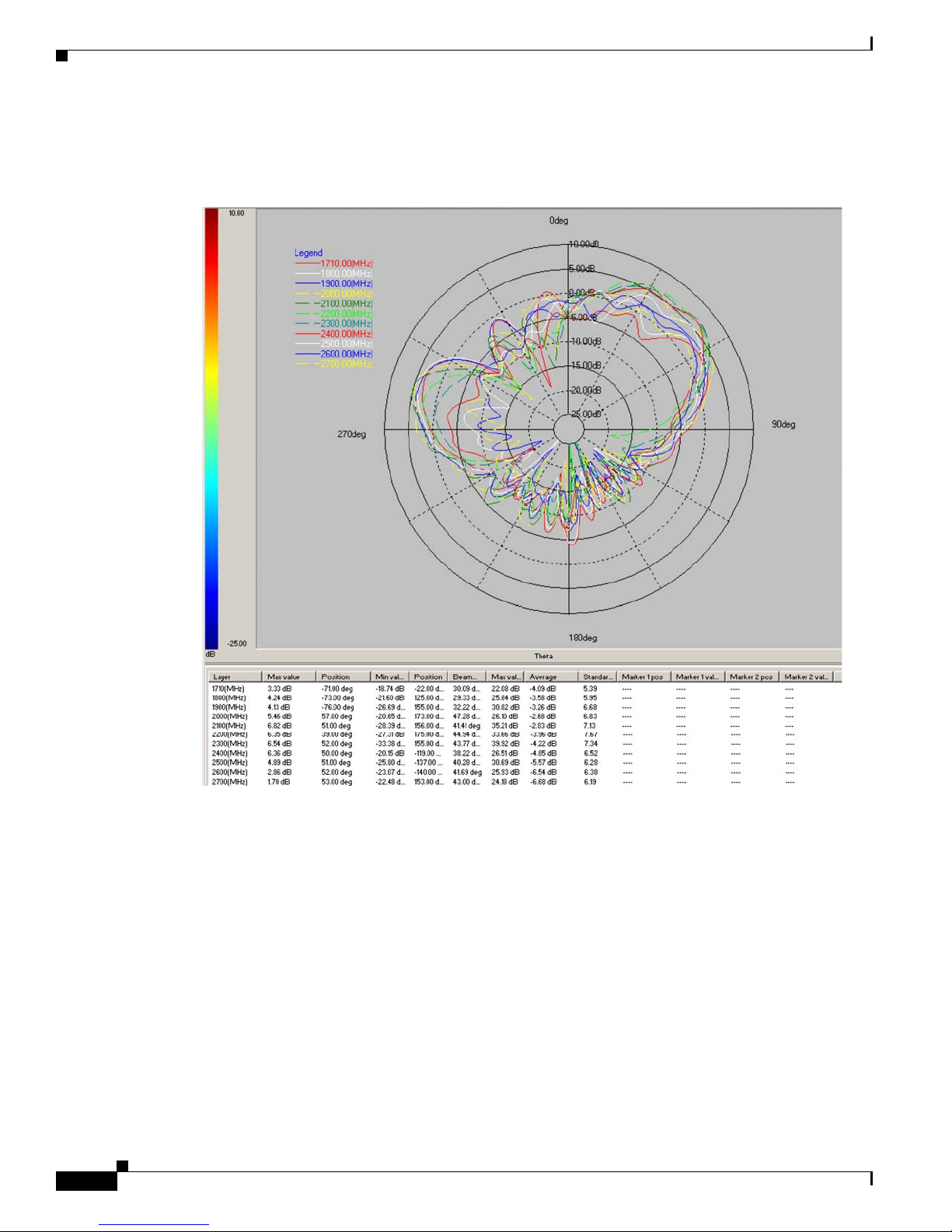Image resolution: width=952 pixels, height=1232 pixels.
Task: Click the Theta axis label below the plot
Action: tap(543, 656)
